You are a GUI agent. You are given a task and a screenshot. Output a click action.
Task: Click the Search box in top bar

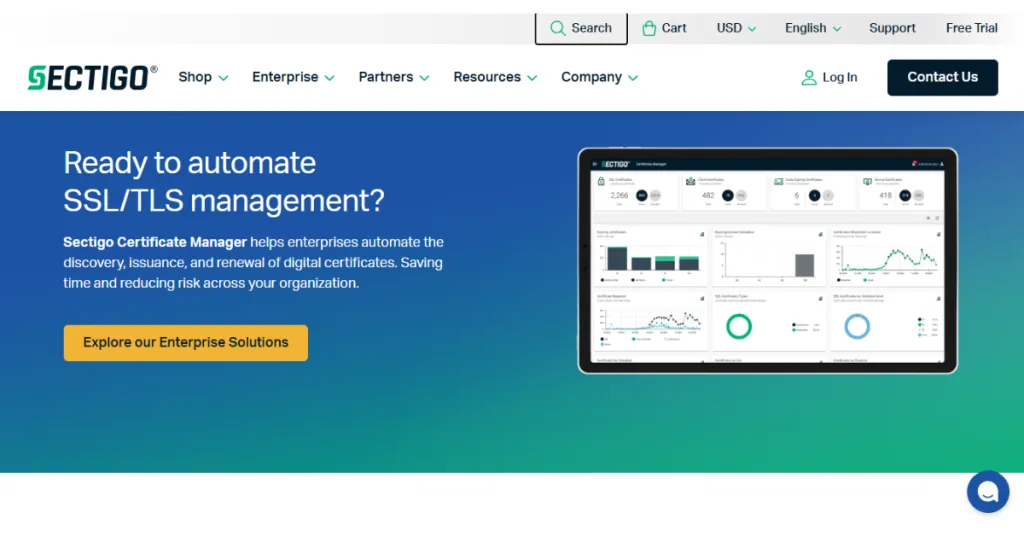coord(581,28)
